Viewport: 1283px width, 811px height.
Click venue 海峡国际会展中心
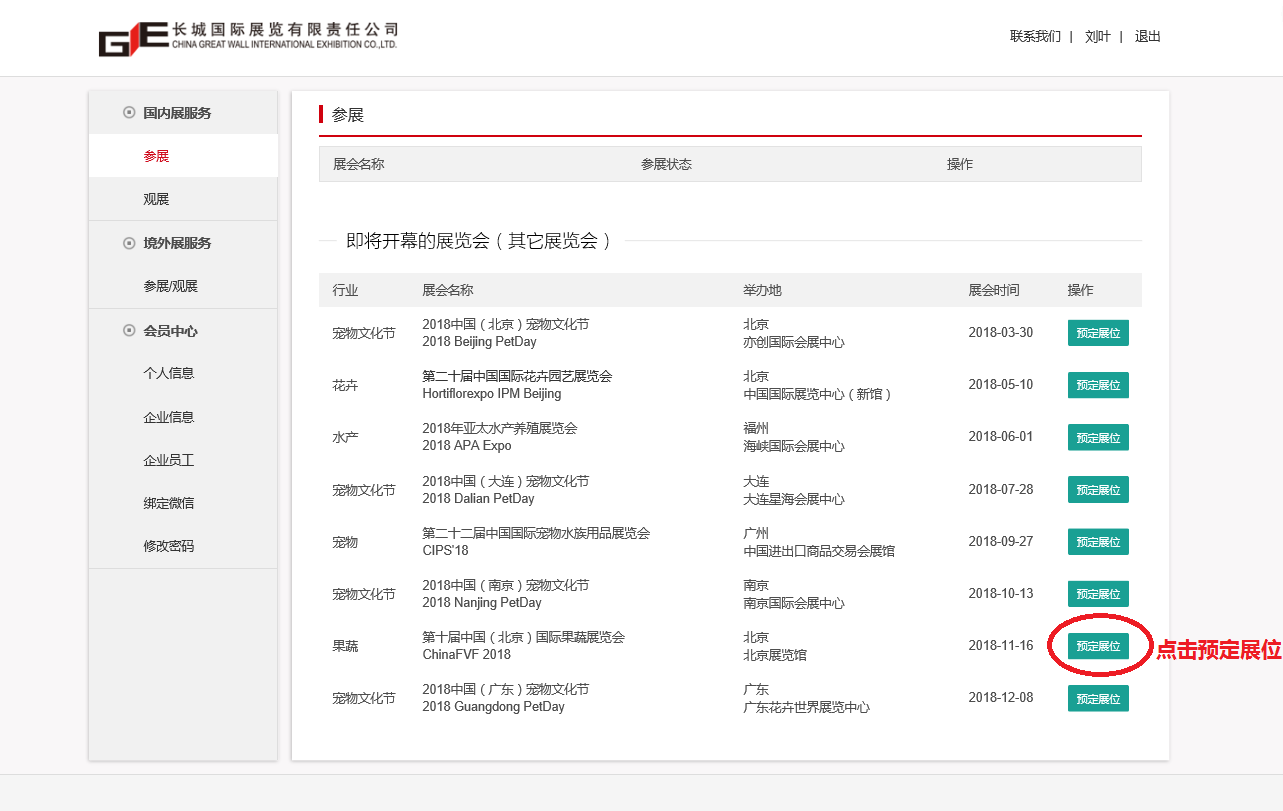pyautogui.click(x=794, y=446)
